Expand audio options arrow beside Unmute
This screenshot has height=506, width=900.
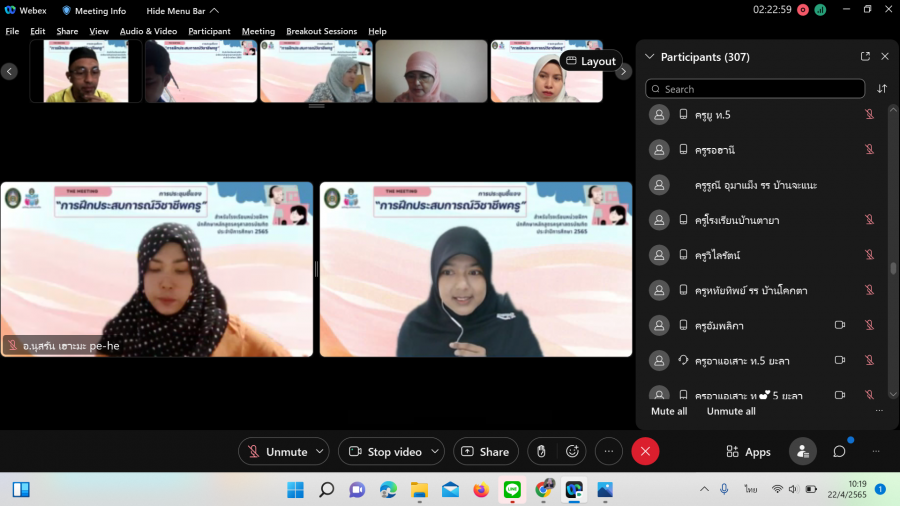click(x=319, y=452)
